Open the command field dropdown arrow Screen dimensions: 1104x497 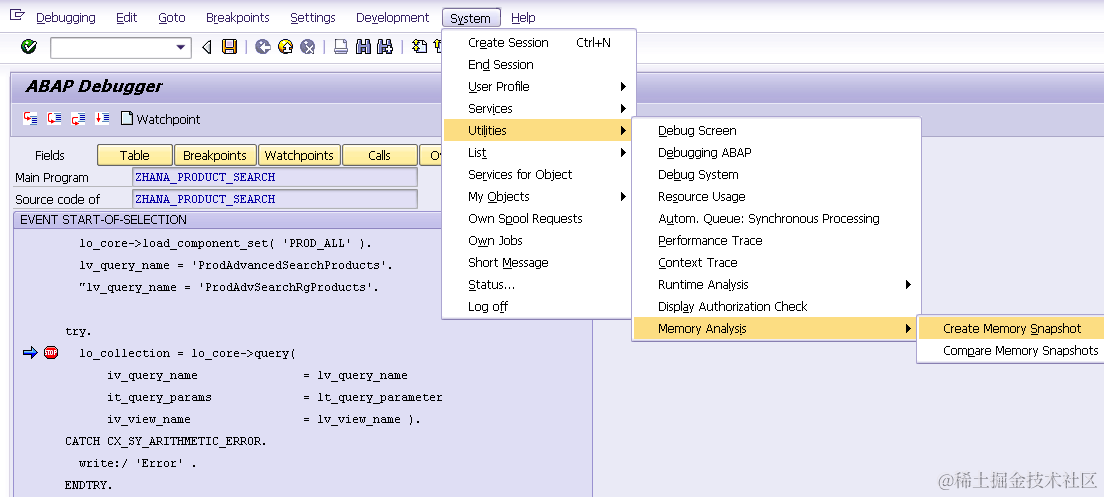click(181, 47)
